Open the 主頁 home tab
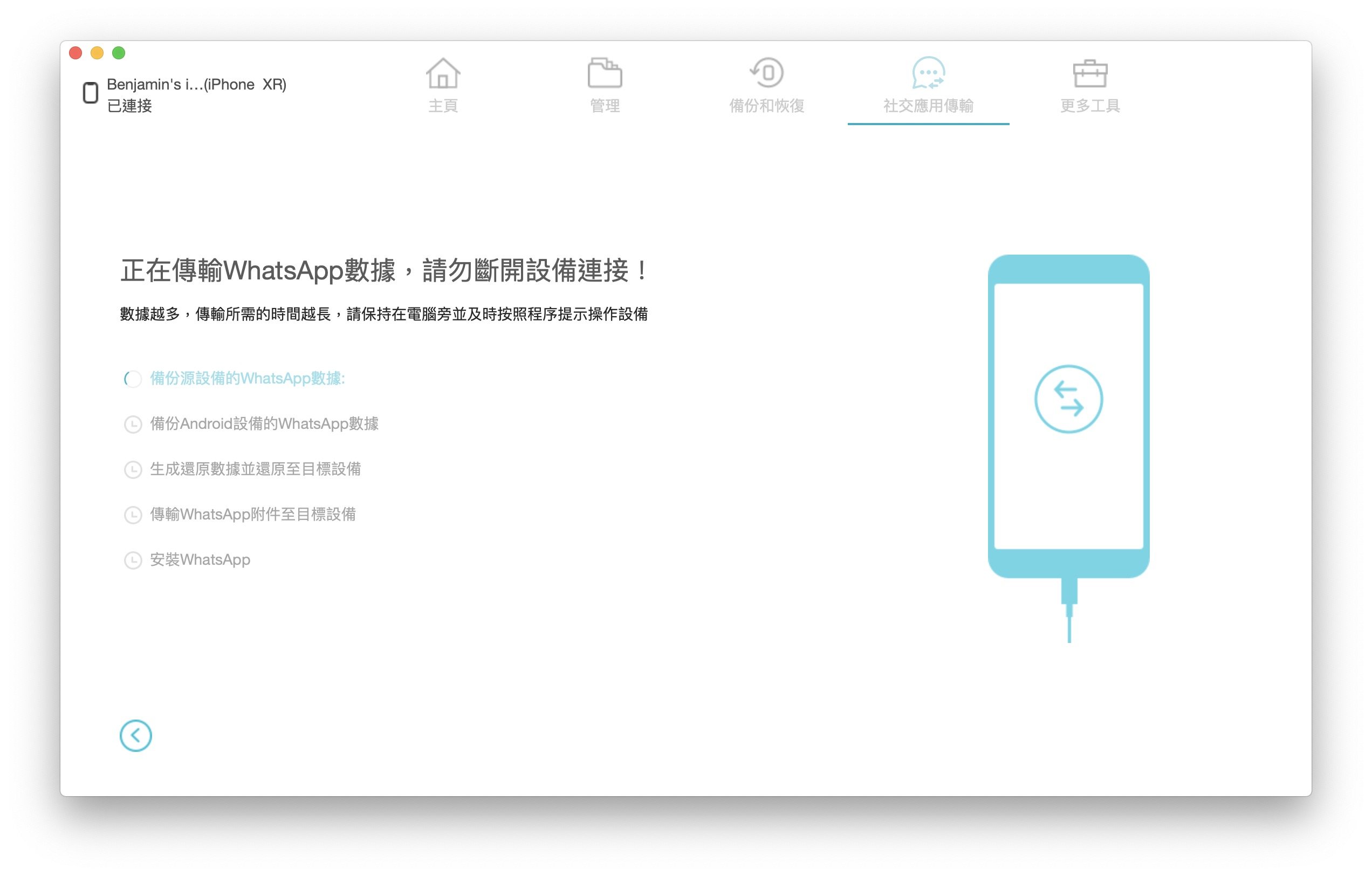 pyautogui.click(x=443, y=85)
